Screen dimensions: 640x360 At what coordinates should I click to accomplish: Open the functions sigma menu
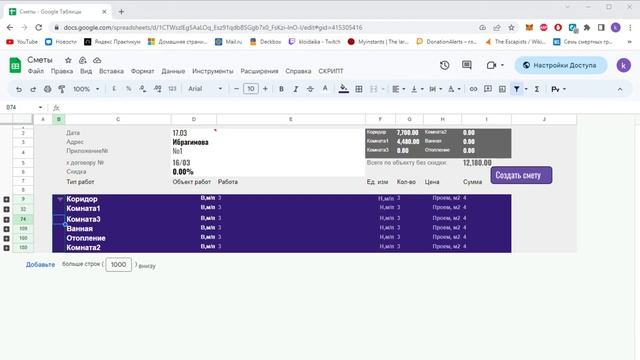pos(537,89)
